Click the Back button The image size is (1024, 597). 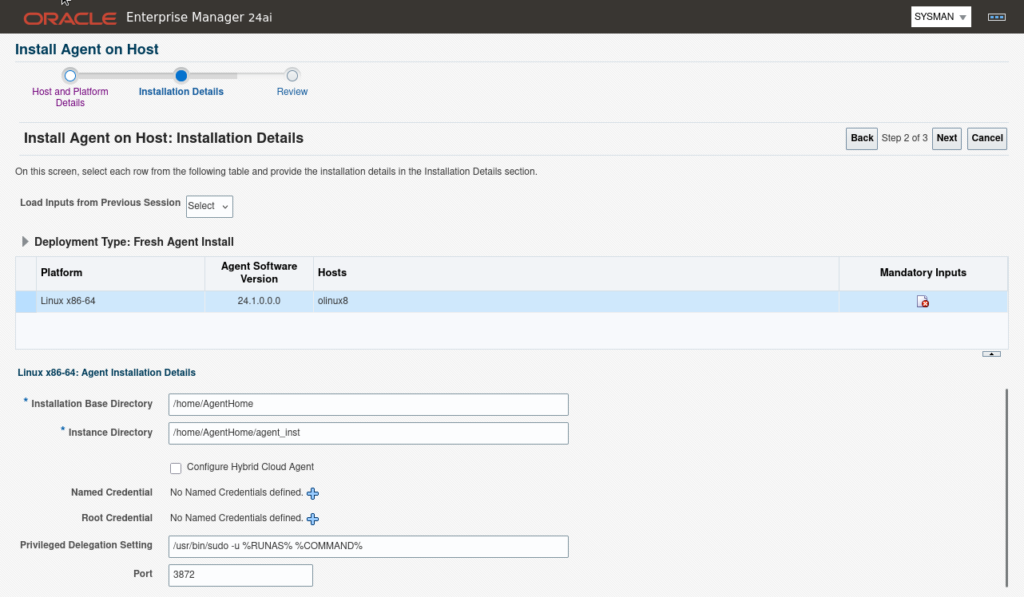pos(862,138)
